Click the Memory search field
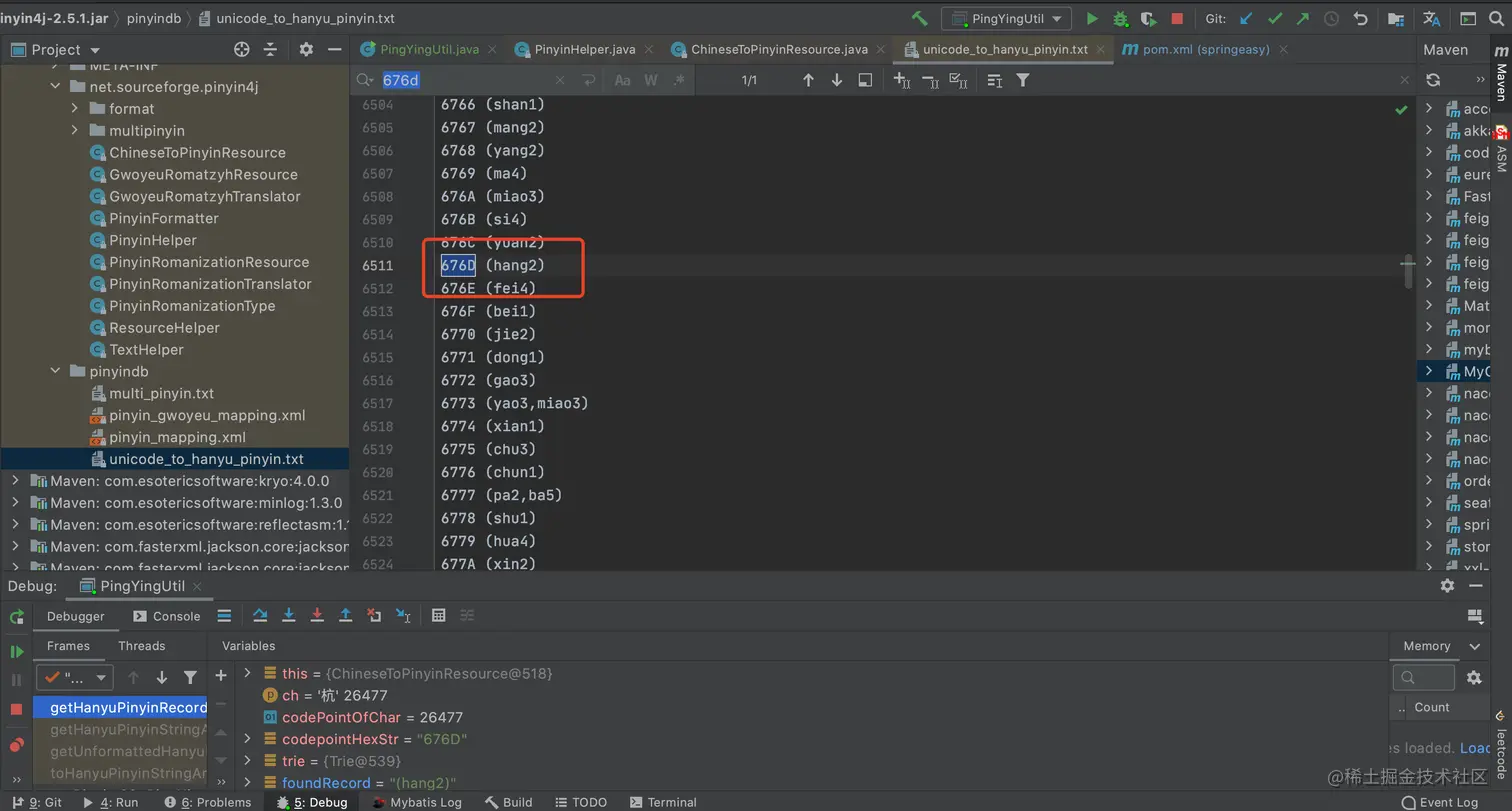 coord(1424,678)
